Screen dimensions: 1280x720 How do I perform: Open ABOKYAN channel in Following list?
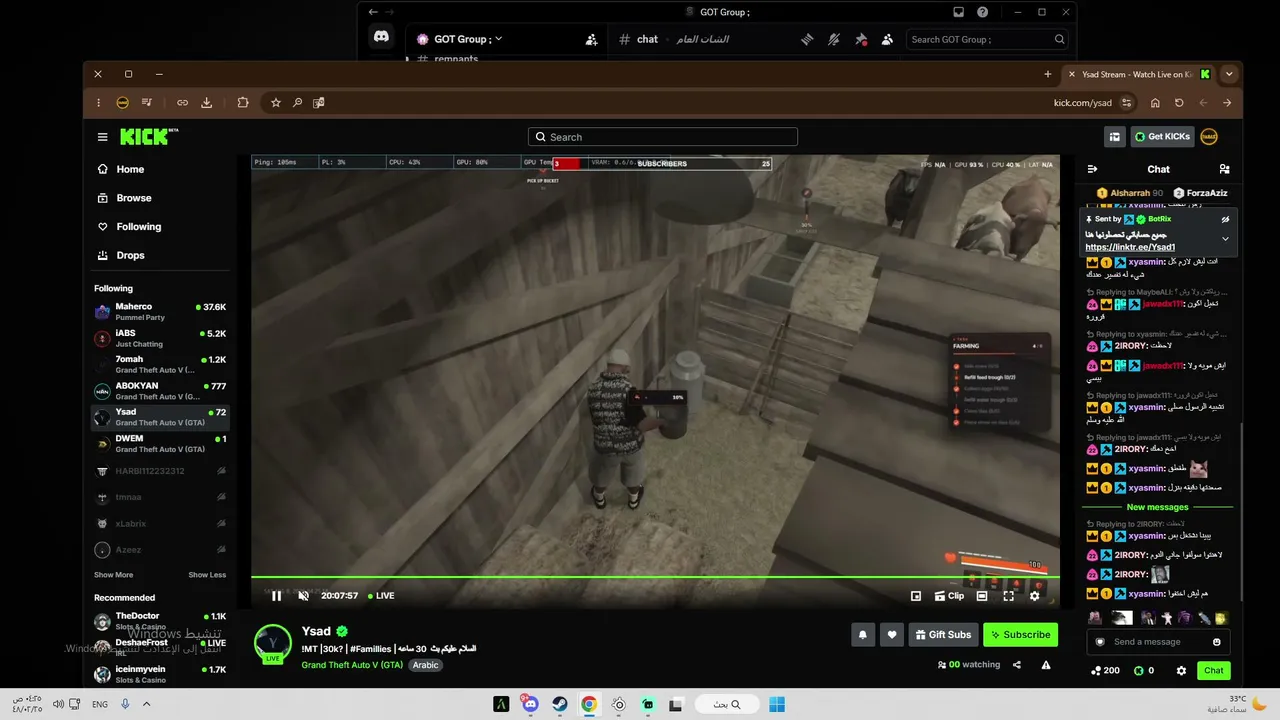(x=160, y=390)
